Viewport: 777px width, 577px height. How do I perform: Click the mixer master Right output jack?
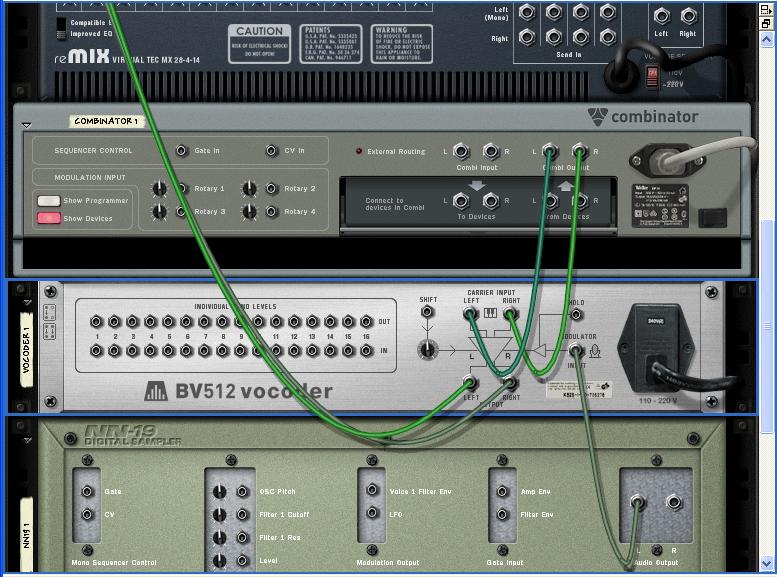[x=688, y=16]
